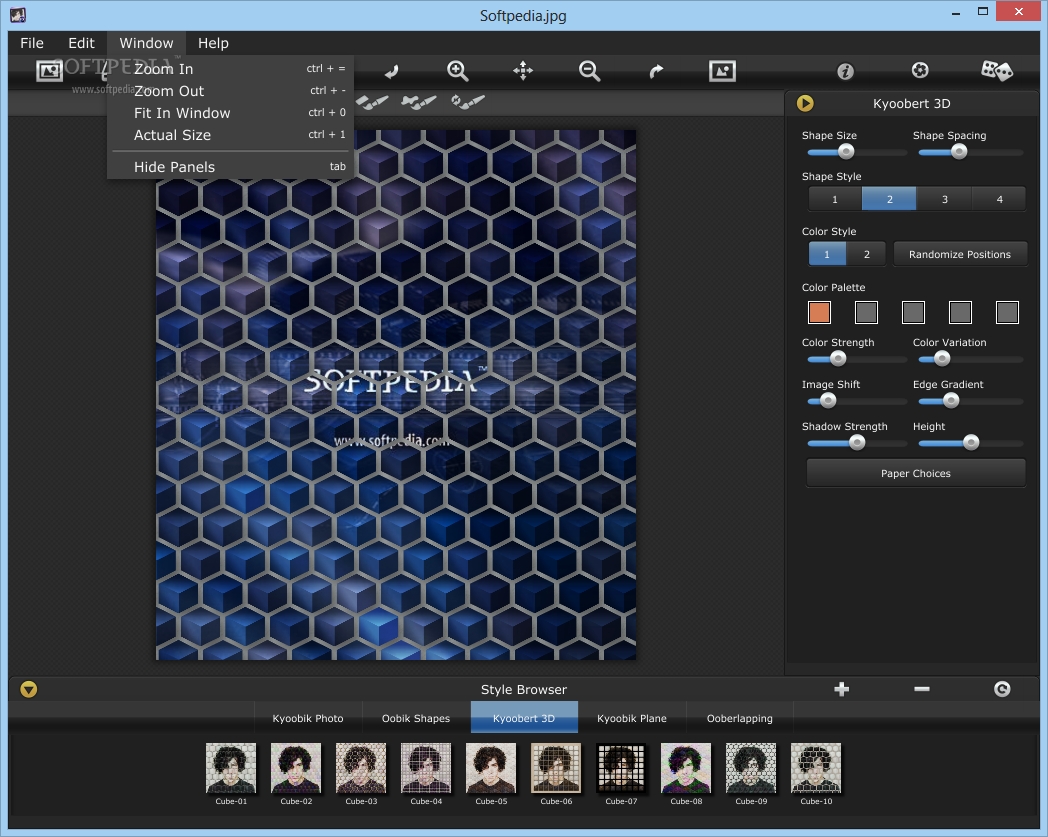Screen dimensions: 1048x837
Task: Click the lifebuoy-style round icon in the toolbar
Action: [920, 70]
